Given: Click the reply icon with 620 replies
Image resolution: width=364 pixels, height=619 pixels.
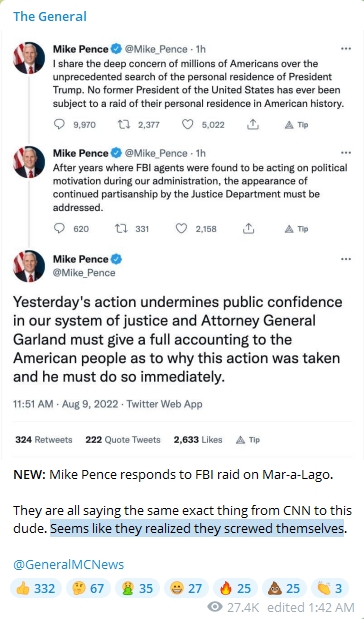Looking at the screenshot, I should pyautogui.click(x=59, y=229).
